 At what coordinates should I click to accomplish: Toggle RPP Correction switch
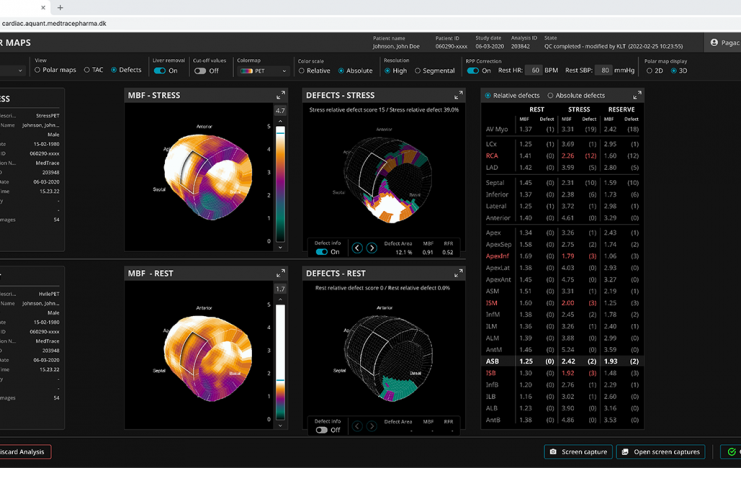[x=473, y=70]
